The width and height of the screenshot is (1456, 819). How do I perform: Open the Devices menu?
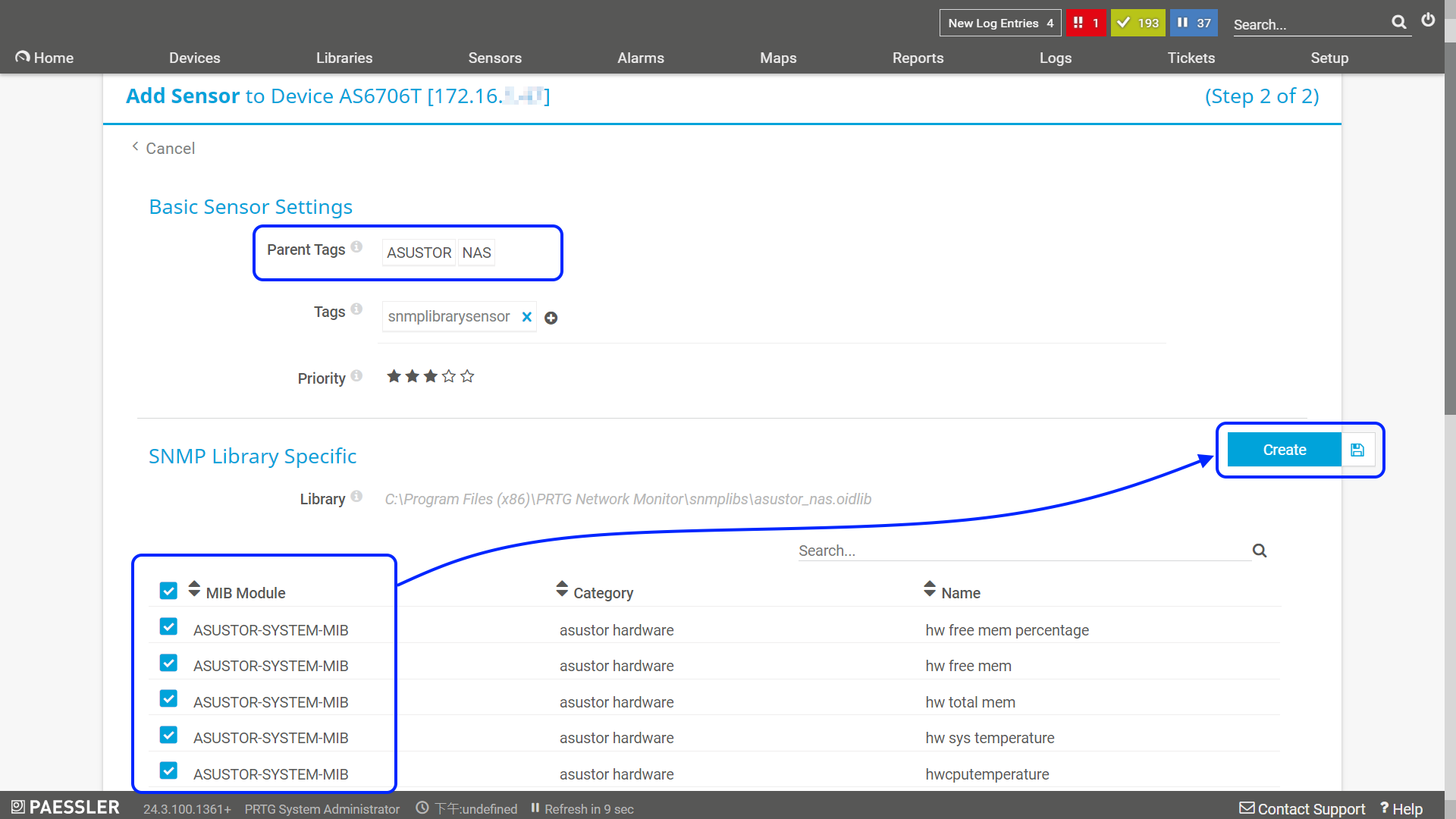point(194,58)
